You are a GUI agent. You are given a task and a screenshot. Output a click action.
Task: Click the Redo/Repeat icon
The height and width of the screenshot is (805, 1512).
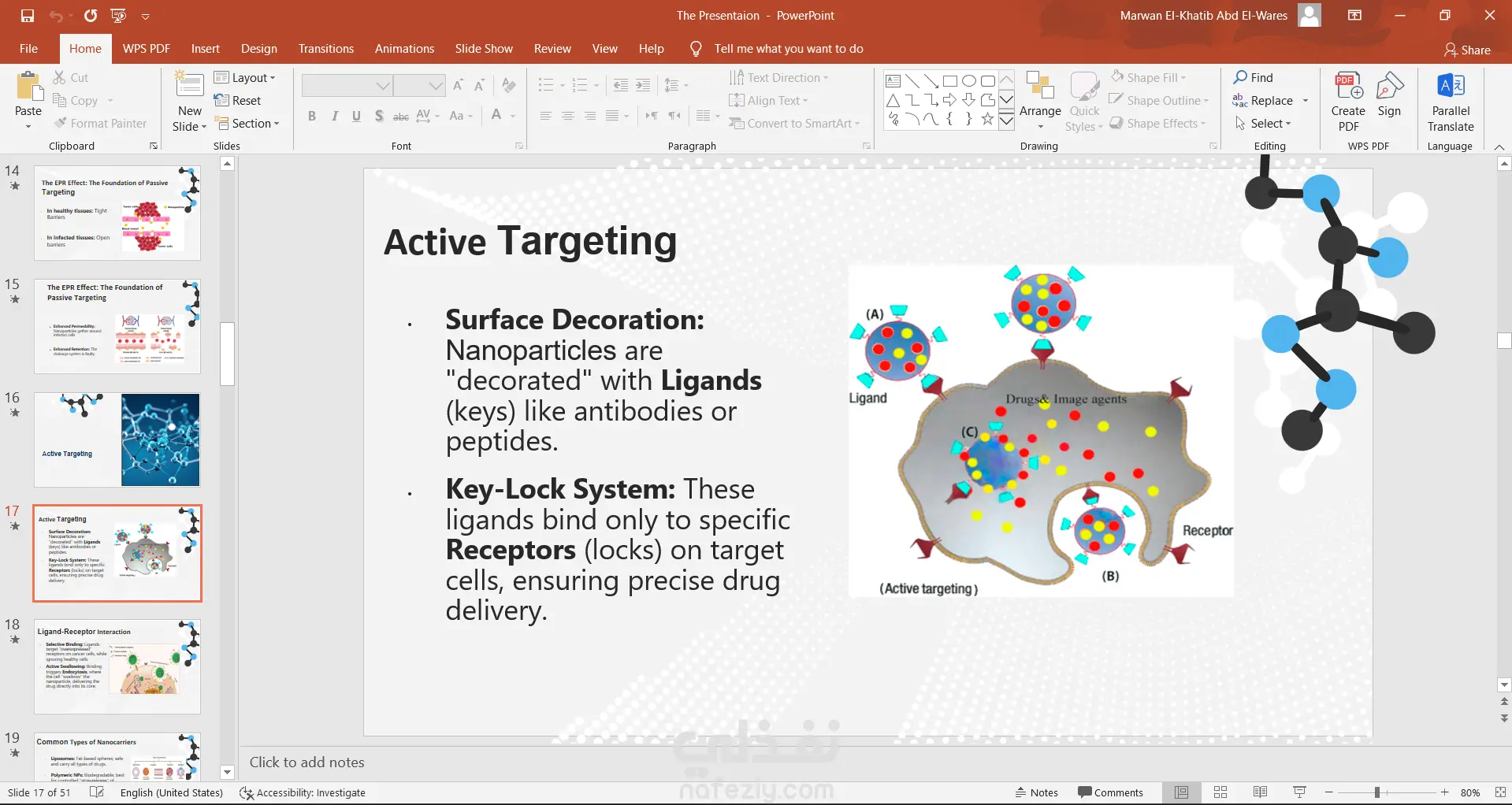[91, 15]
